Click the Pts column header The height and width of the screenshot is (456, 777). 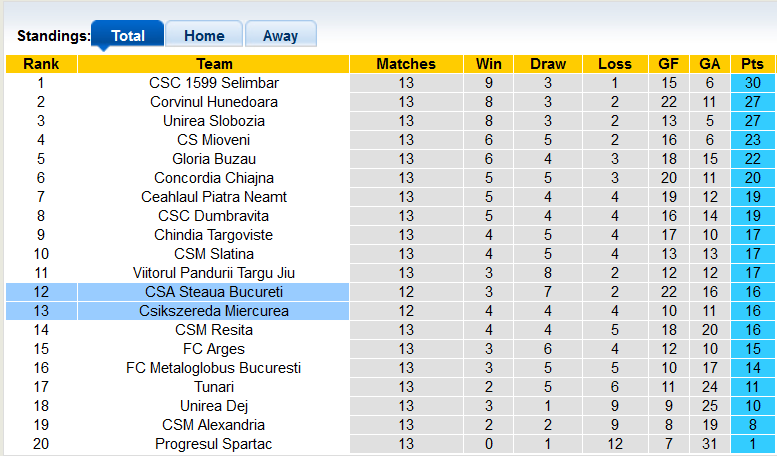[752, 64]
